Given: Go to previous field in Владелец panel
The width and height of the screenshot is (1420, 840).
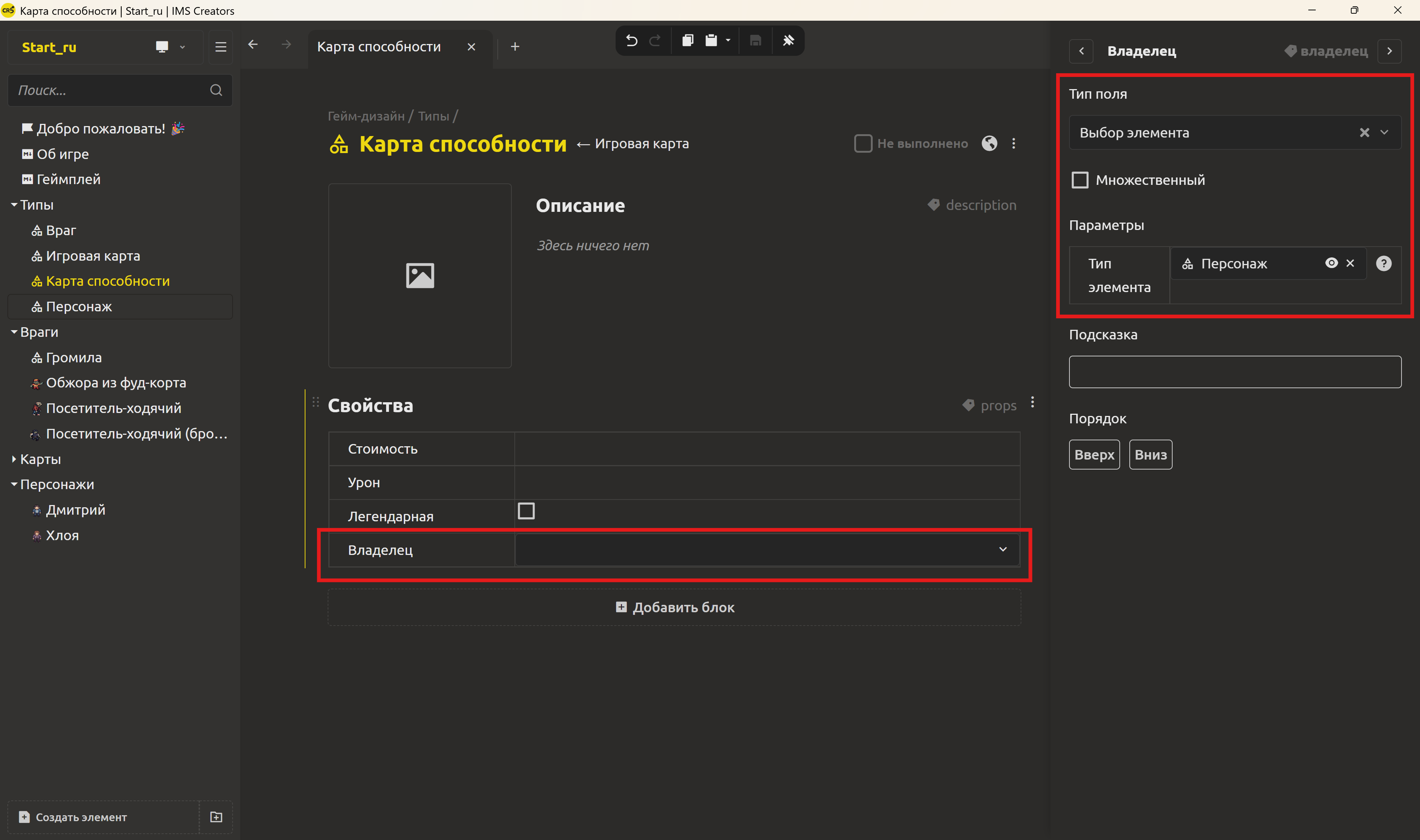Looking at the screenshot, I should click(1081, 51).
